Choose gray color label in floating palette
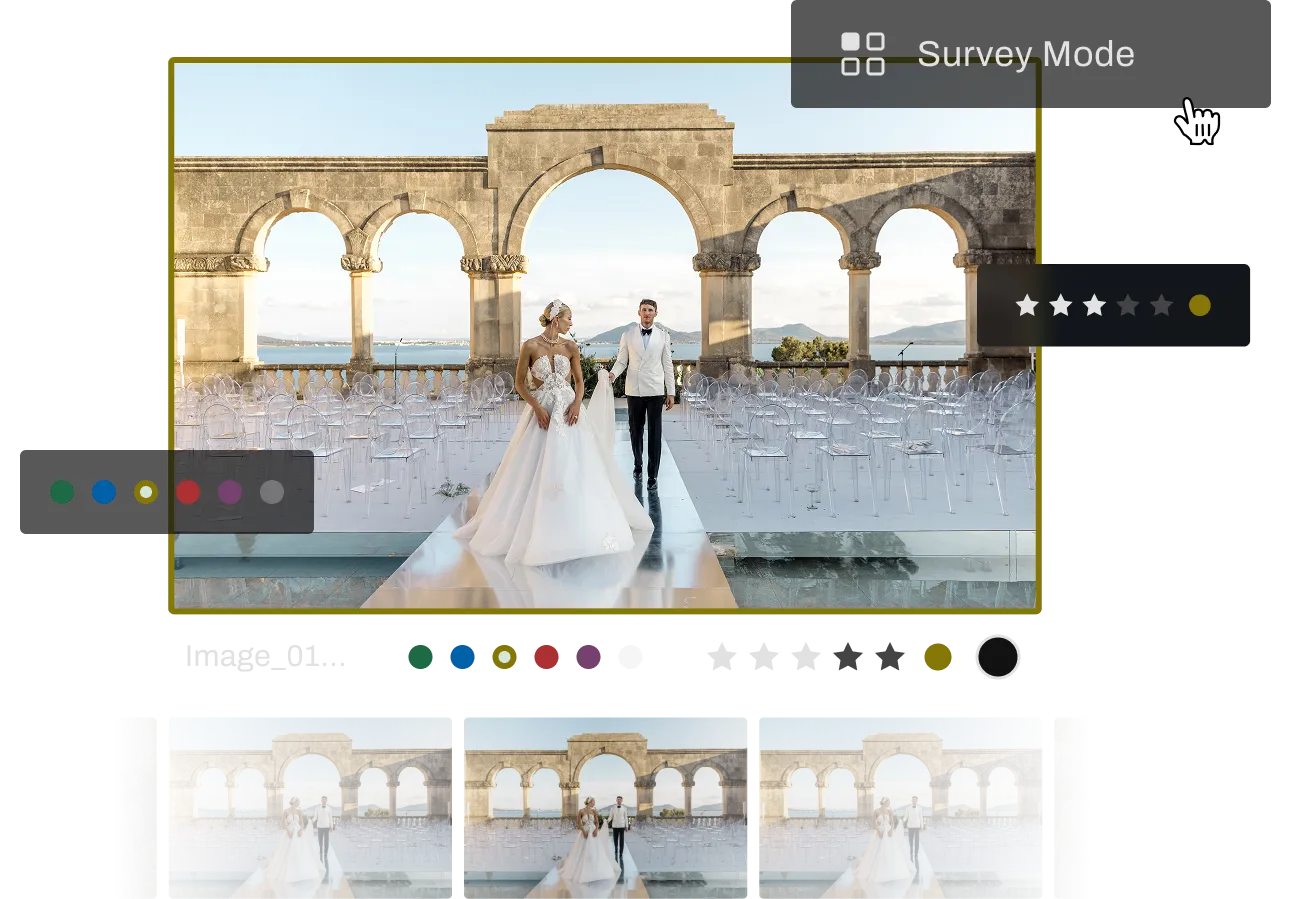Image resolution: width=1293 pixels, height=899 pixels. [x=272, y=492]
